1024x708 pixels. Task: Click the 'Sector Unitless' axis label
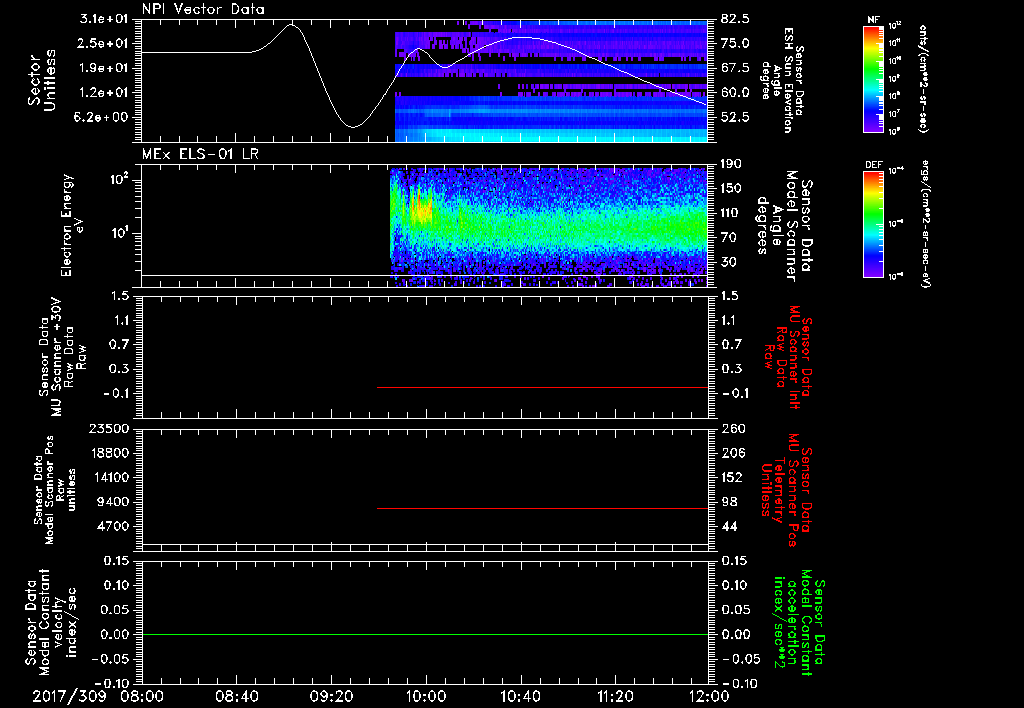[x=41, y=80]
